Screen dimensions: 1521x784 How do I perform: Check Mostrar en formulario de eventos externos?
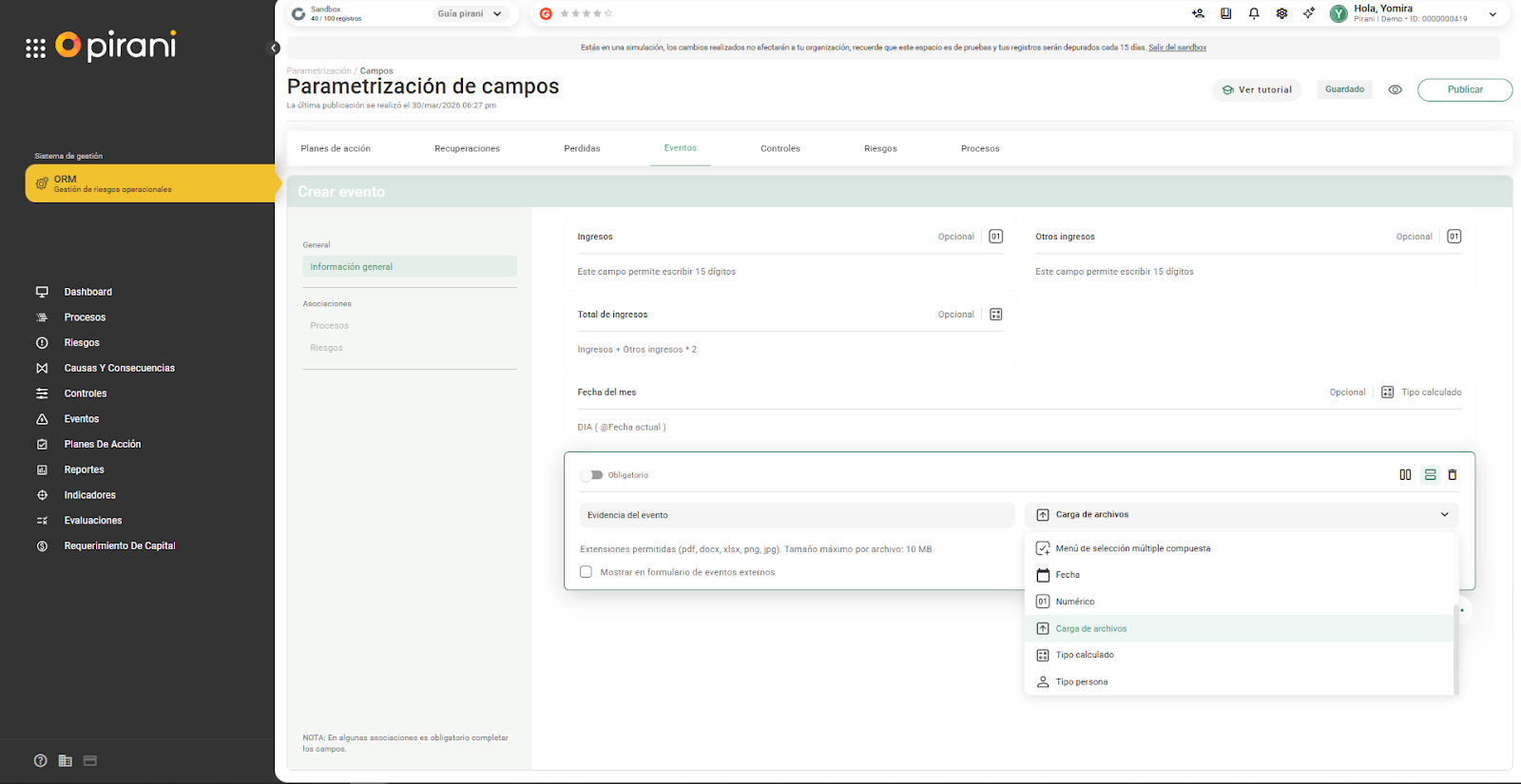[586, 572]
